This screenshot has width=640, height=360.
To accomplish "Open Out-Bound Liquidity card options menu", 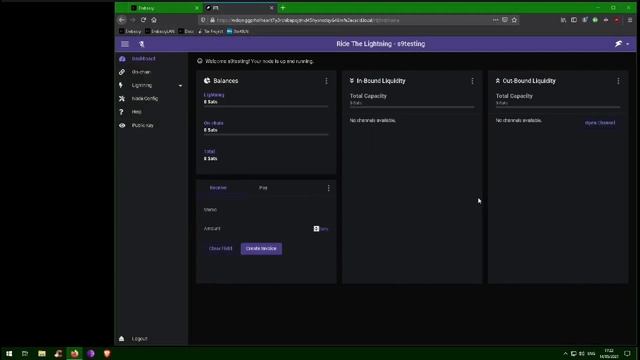I will [618, 81].
